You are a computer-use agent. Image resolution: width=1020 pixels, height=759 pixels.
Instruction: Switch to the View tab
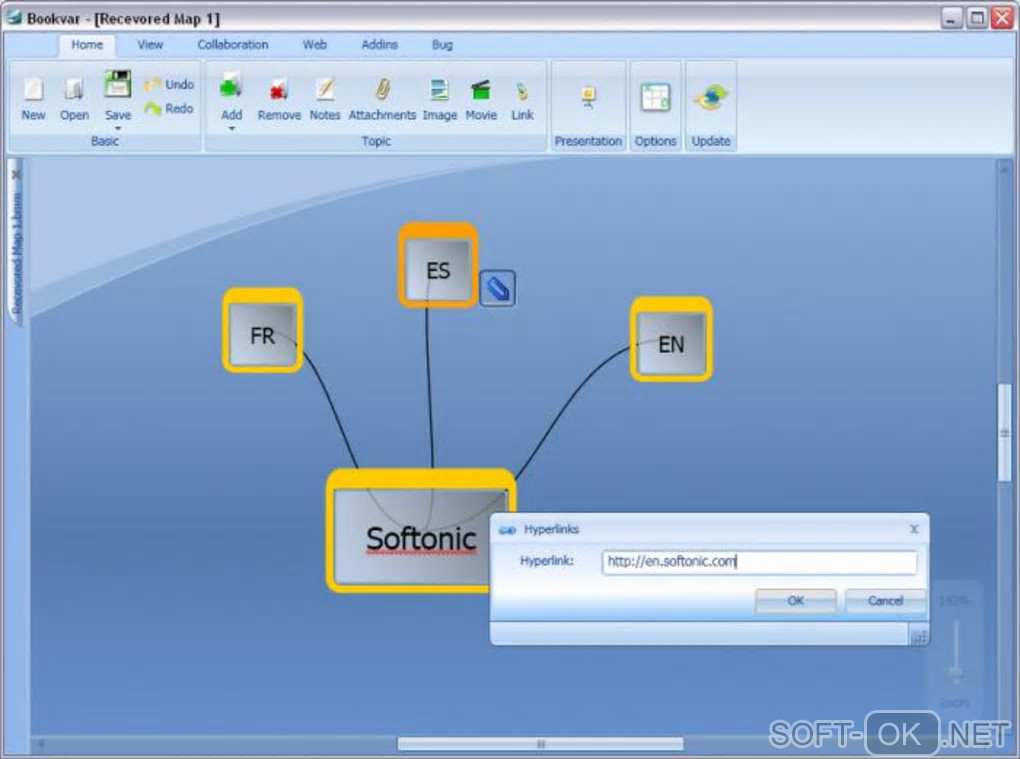tap(150, 45)
